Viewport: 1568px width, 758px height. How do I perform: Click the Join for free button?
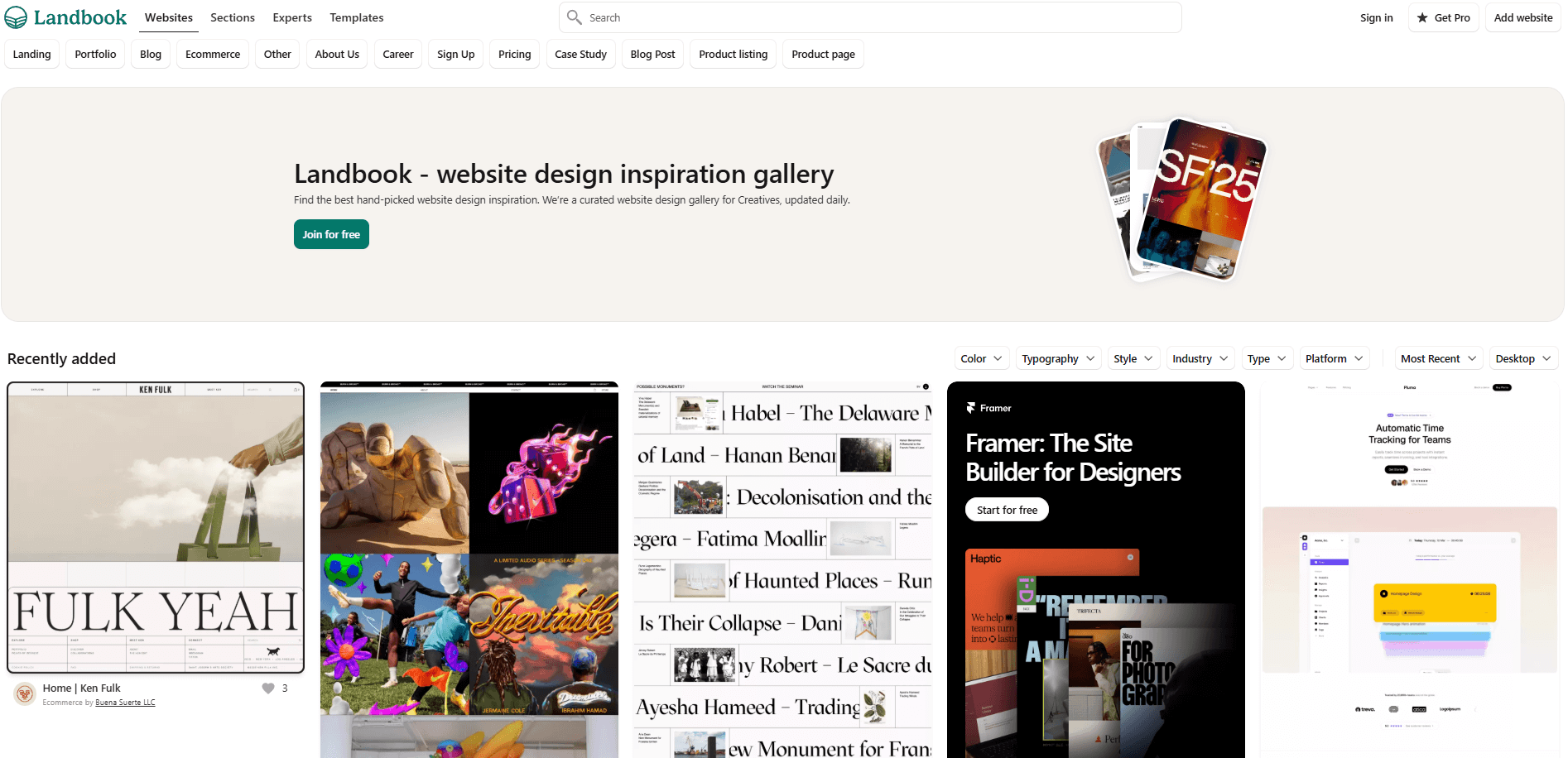click(x=331, y=234)
